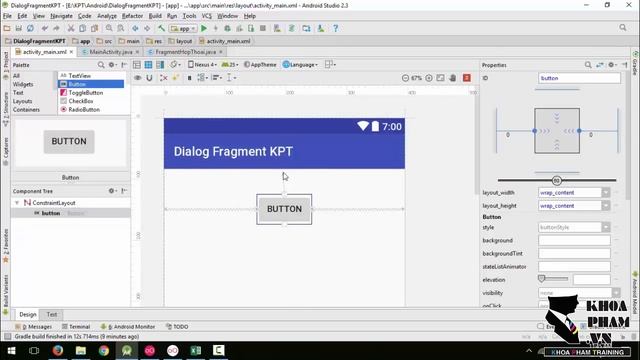Click the Pan hand icon
The image size is (640, 360).
tap(453, 78)
